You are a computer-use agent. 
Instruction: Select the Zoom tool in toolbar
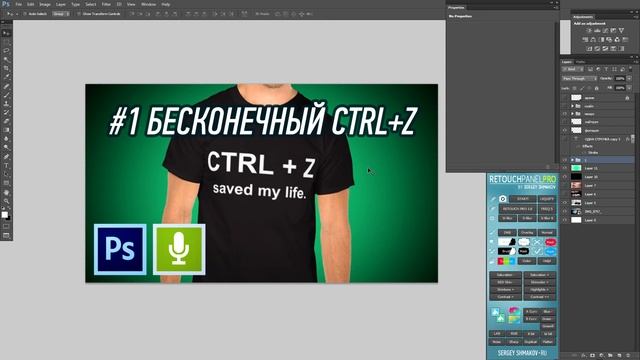pyautogui.click(x=6, y=201)
